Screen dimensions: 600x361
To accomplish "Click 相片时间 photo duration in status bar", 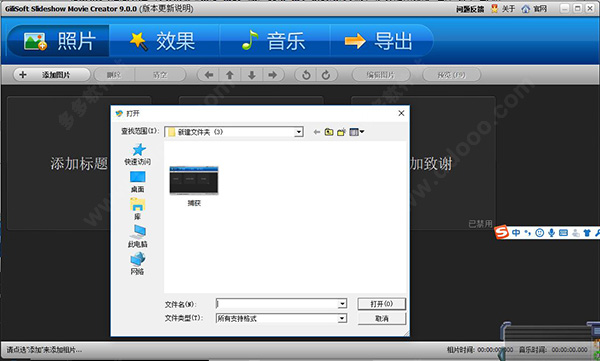I will coord(480,350).
